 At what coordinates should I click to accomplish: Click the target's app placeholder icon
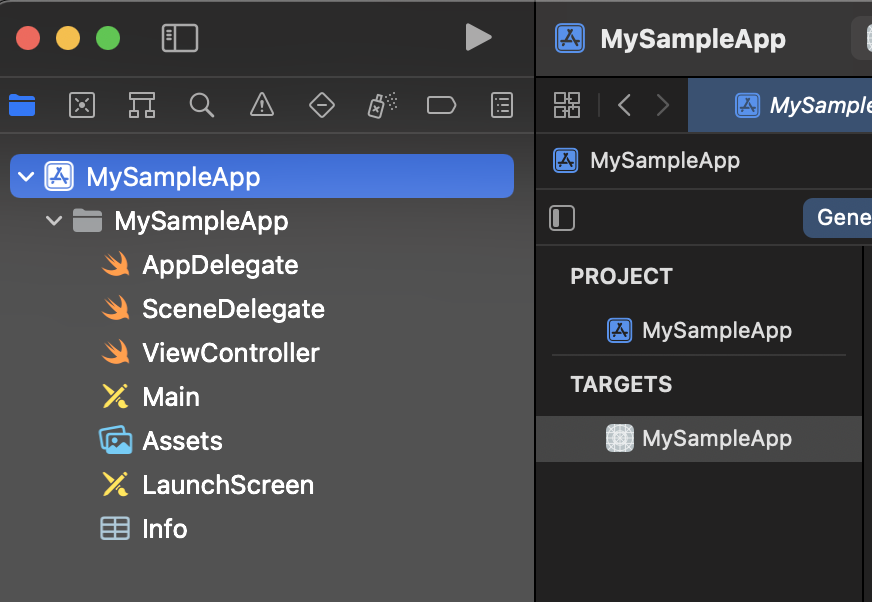620,438
